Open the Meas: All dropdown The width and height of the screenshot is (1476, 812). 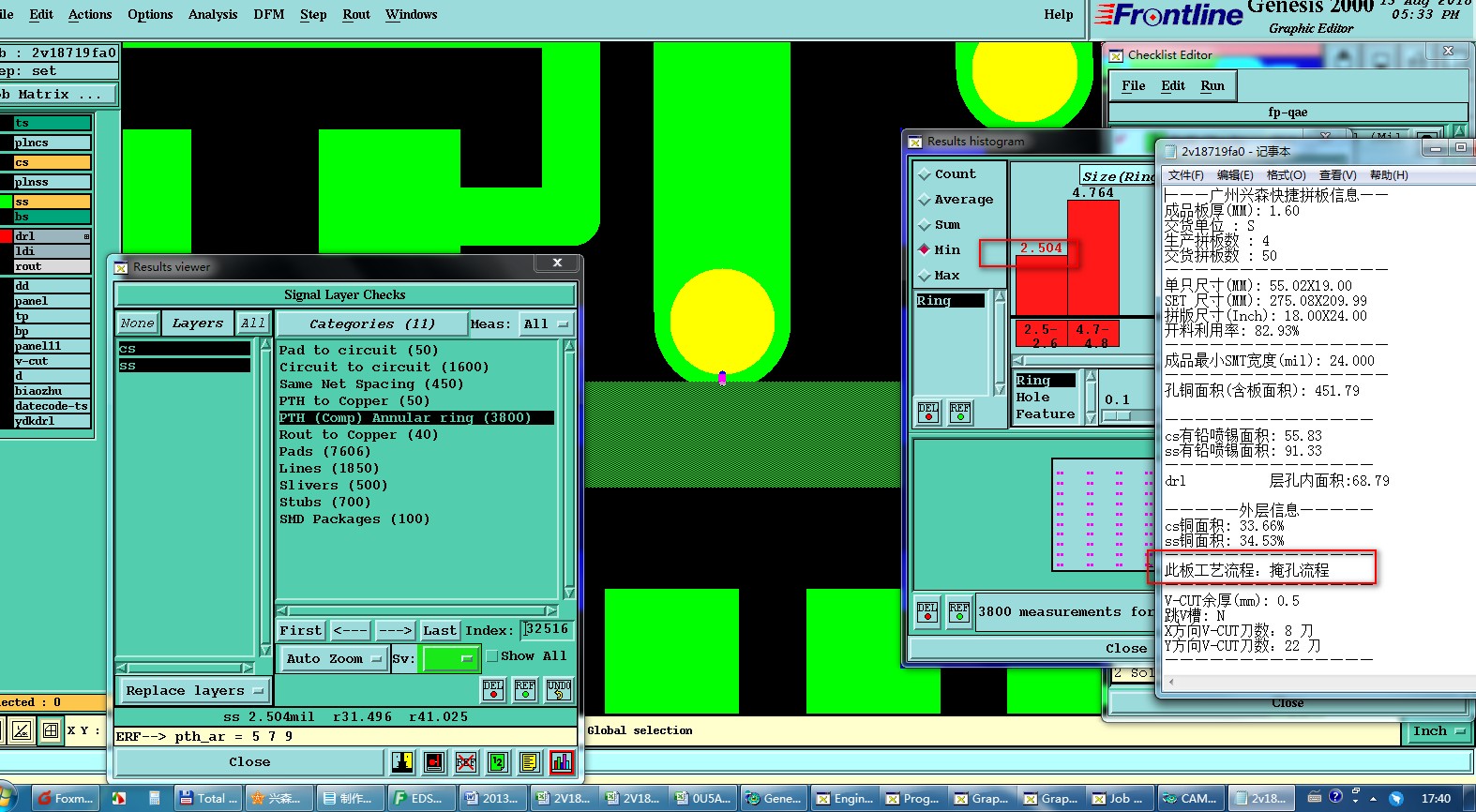[547, 324]
